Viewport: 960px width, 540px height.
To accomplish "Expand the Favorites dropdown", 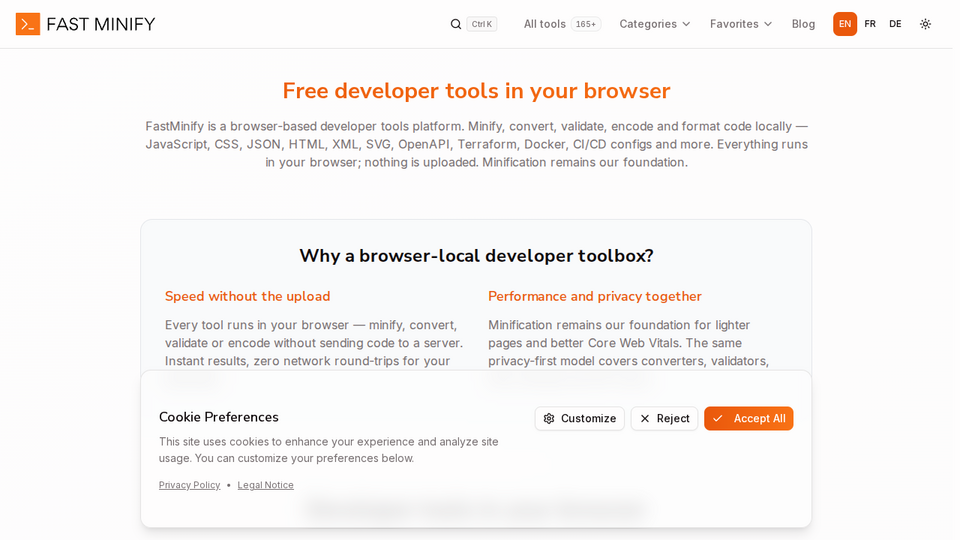I will click(x=741, y=24).
